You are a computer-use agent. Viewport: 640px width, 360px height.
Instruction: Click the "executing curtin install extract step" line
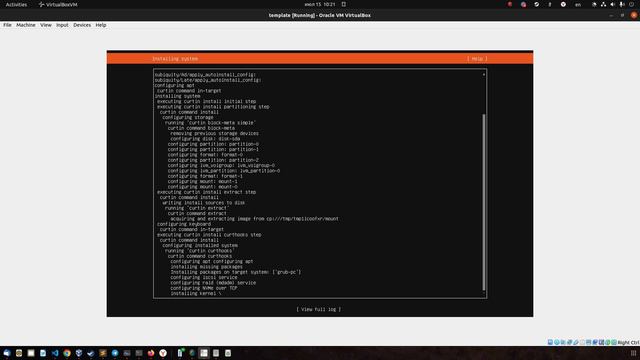pos(207,192)
